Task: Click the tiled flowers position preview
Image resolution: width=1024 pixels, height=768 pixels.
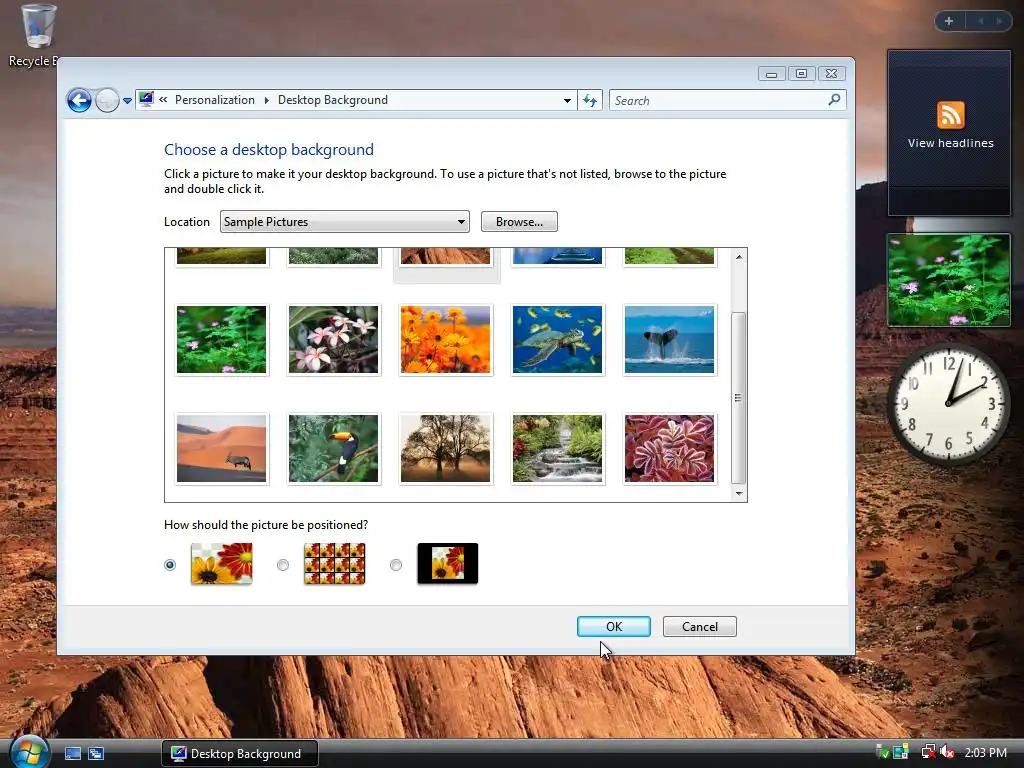Action: (334, 564)
